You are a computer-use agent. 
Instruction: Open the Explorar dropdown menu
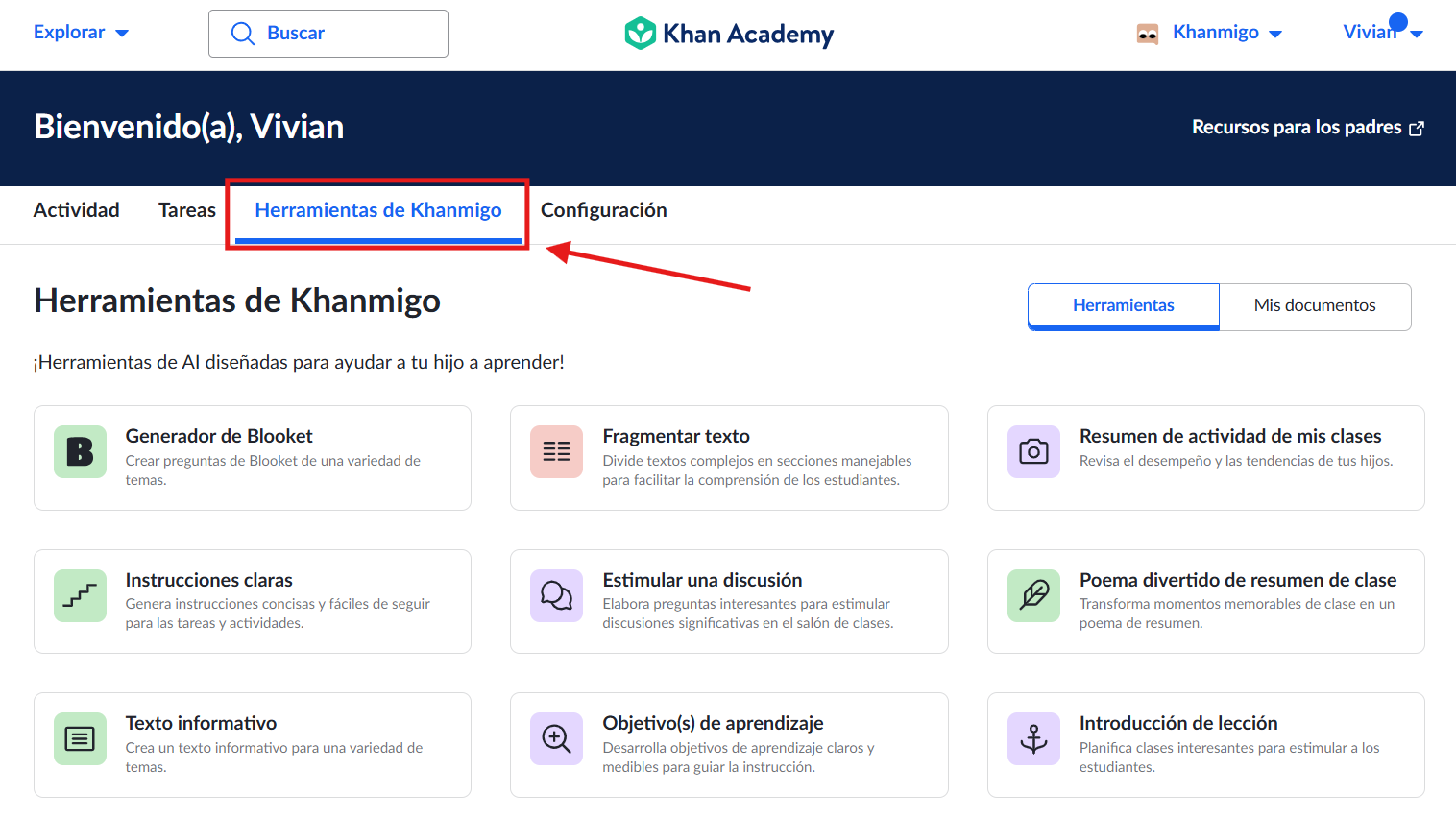82,32
